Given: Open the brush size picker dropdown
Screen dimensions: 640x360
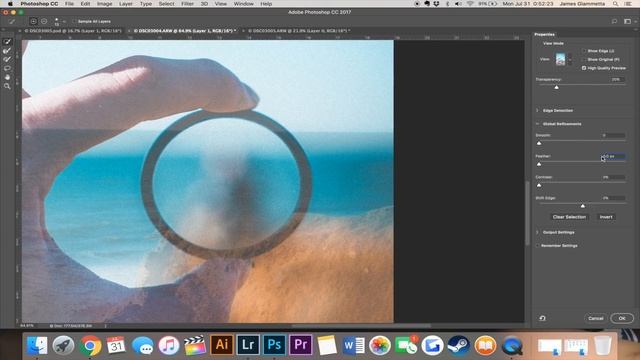Looking at the screenshot, I should click(64, 22).
